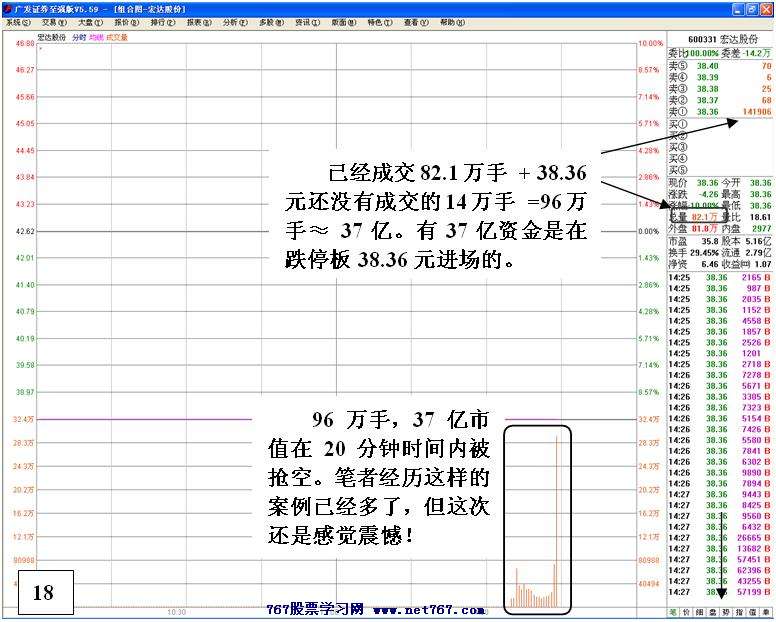The image size is (776, 622).
Task: Open the 大盘 menu
Action: [91, 22]
